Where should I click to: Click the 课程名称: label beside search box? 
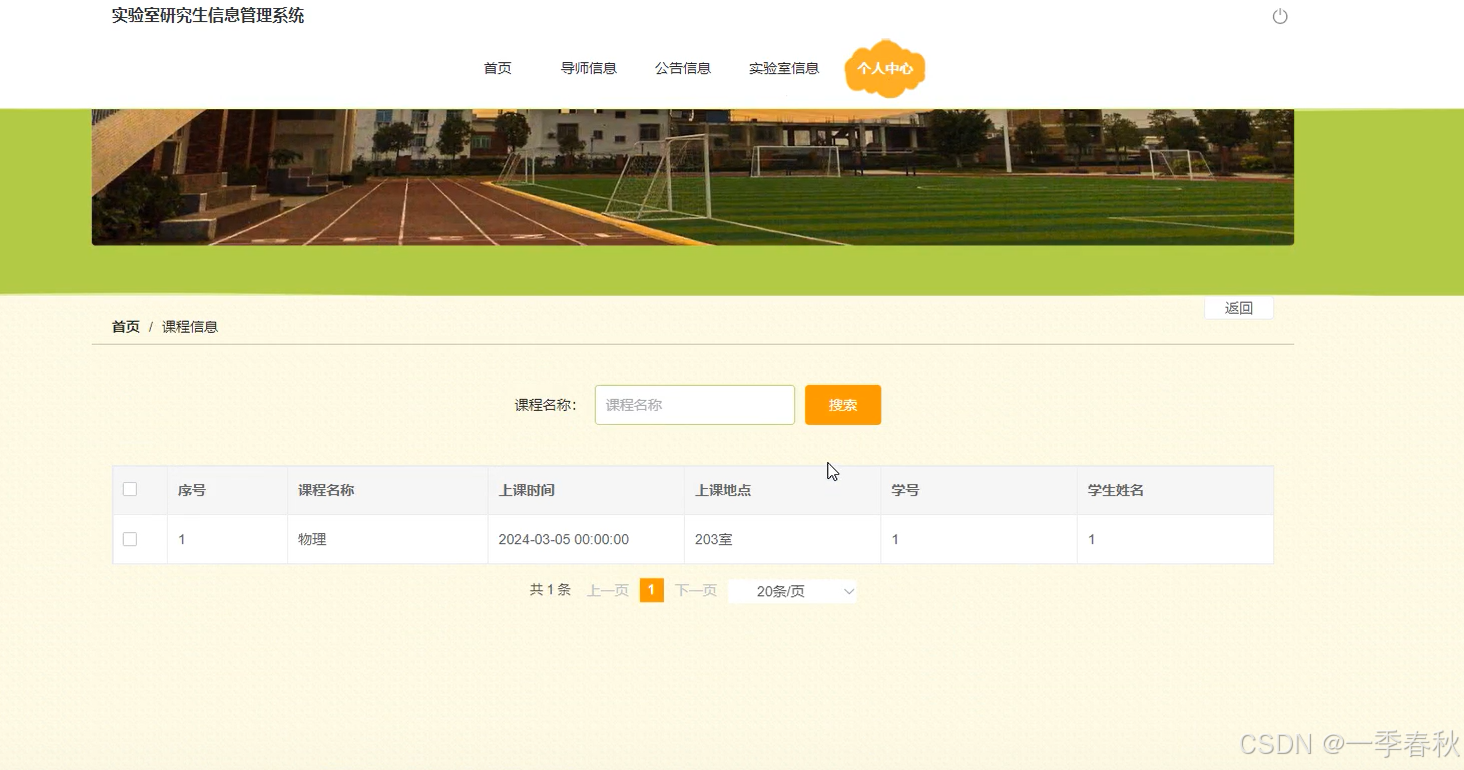pos(546,405)
